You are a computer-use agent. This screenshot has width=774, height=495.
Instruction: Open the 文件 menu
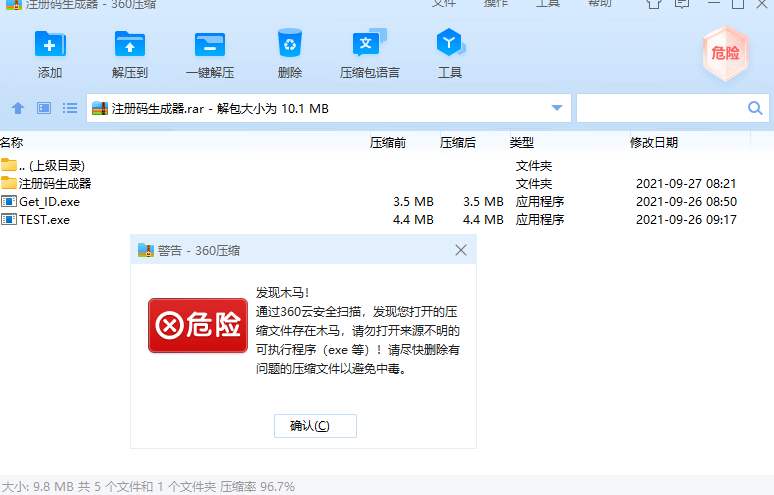tap(444, 3)
